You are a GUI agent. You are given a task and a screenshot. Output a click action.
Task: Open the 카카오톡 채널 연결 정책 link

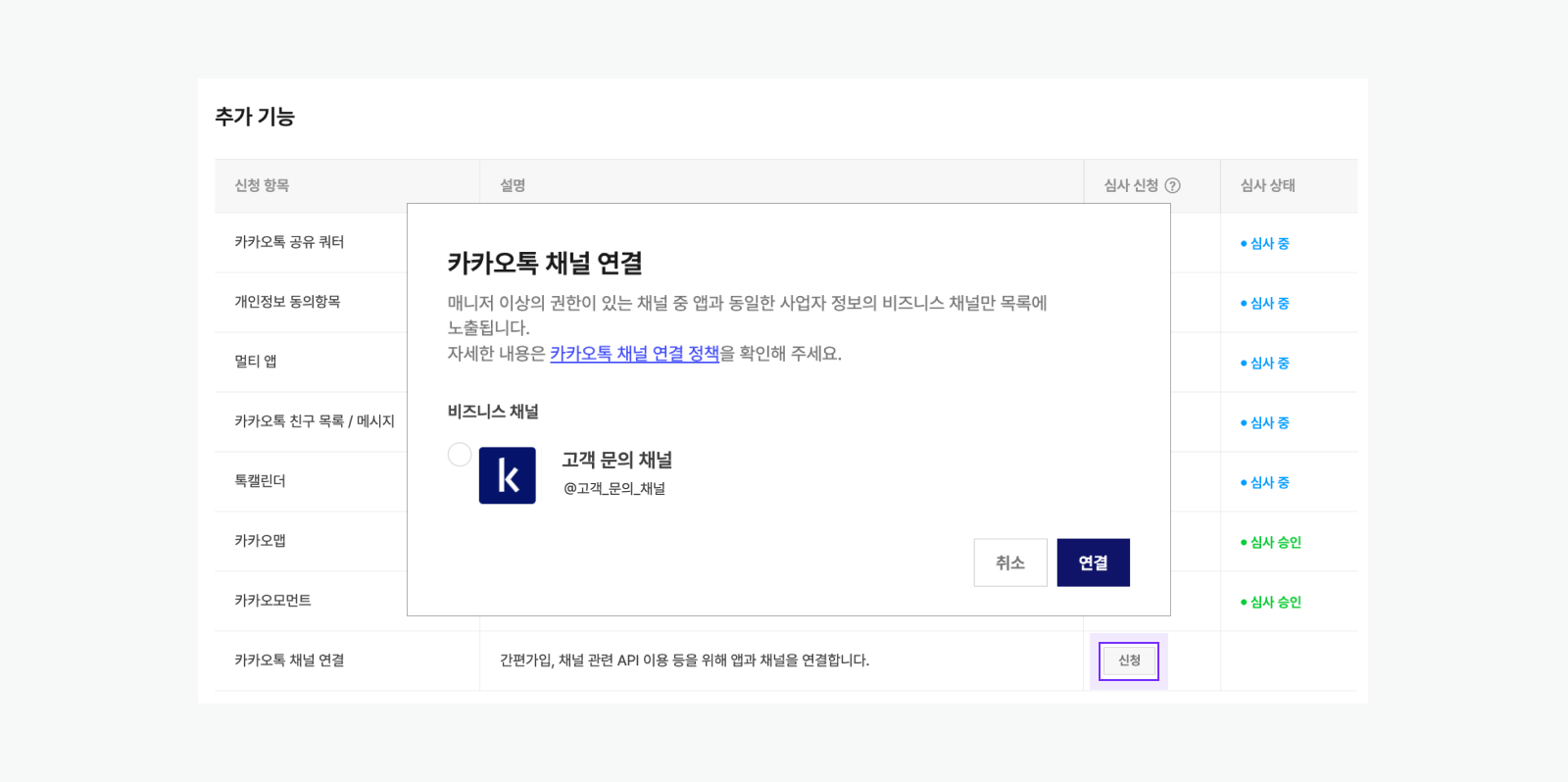(x=634, y=354)
